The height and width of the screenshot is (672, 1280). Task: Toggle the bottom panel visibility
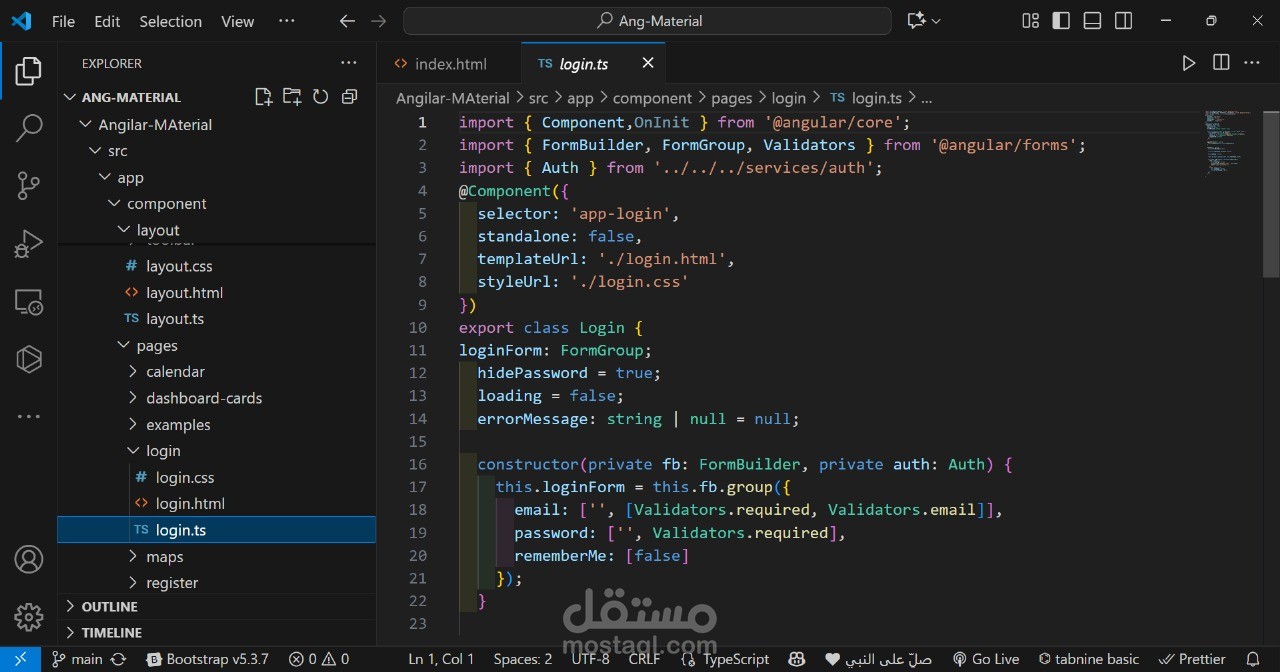[x=1092, y=21]
